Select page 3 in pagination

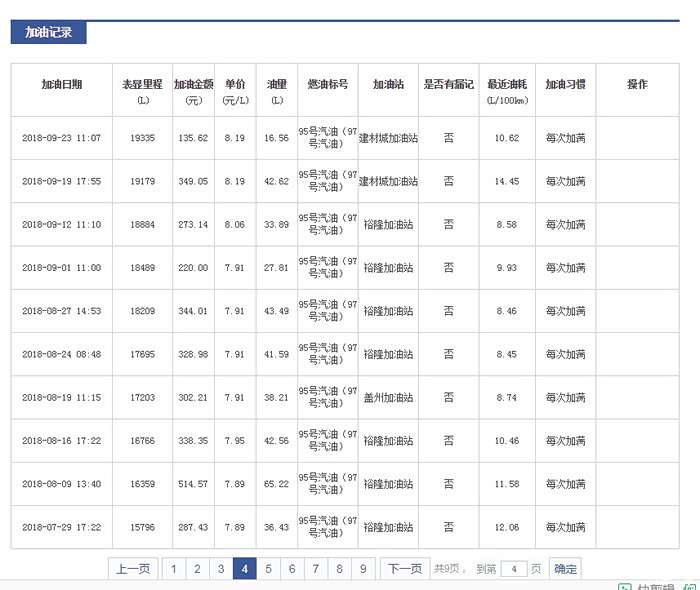click(221, 569)
